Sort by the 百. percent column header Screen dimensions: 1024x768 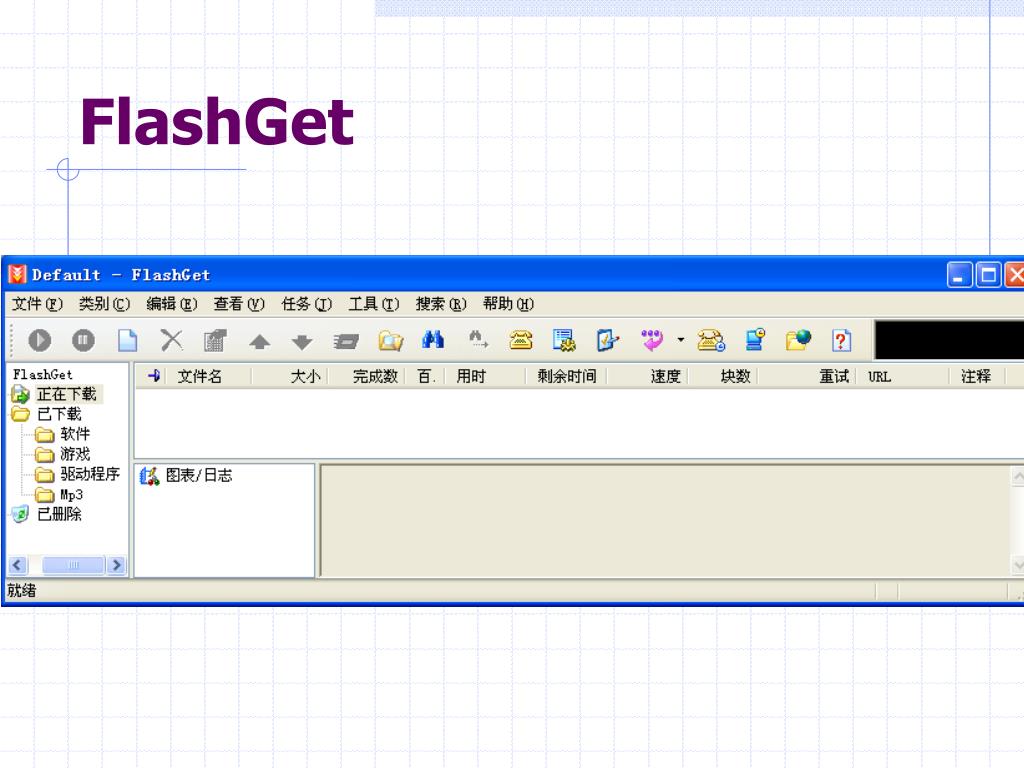(x=426, y=376)
